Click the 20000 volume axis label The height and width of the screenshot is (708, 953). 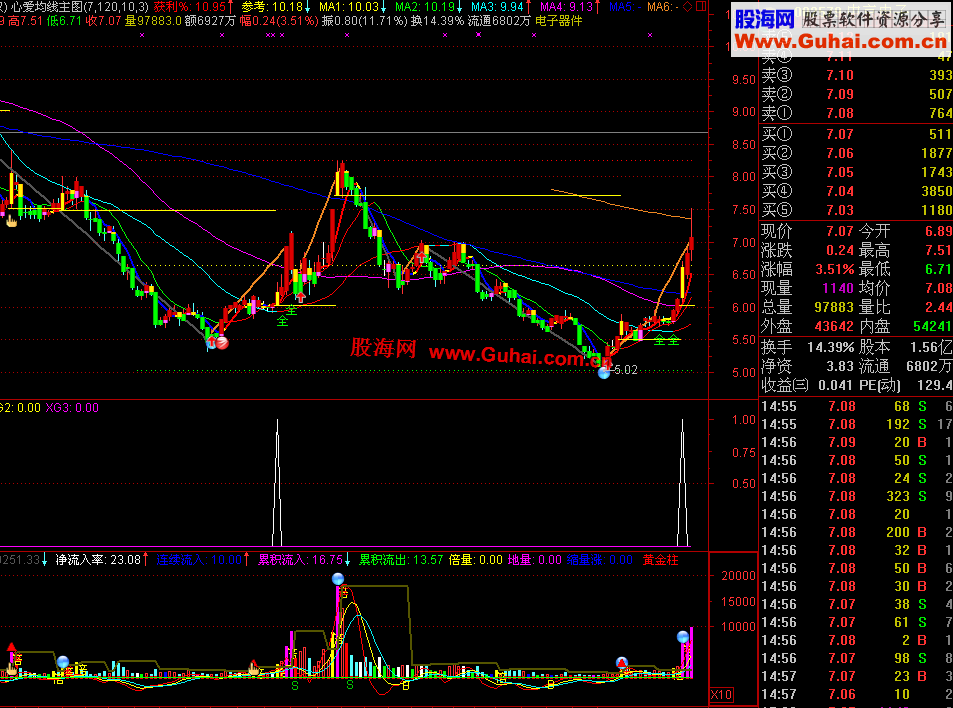point(738,576)
